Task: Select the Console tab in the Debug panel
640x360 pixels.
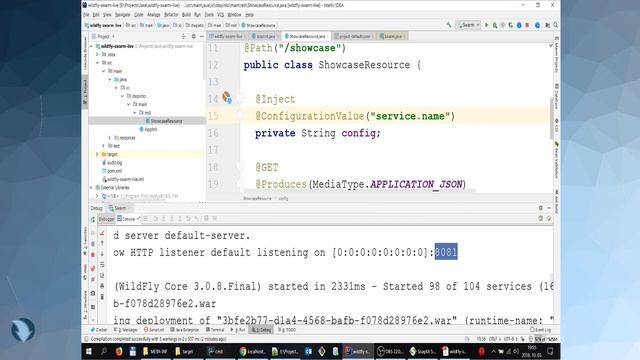Action: tap(128, 219)
